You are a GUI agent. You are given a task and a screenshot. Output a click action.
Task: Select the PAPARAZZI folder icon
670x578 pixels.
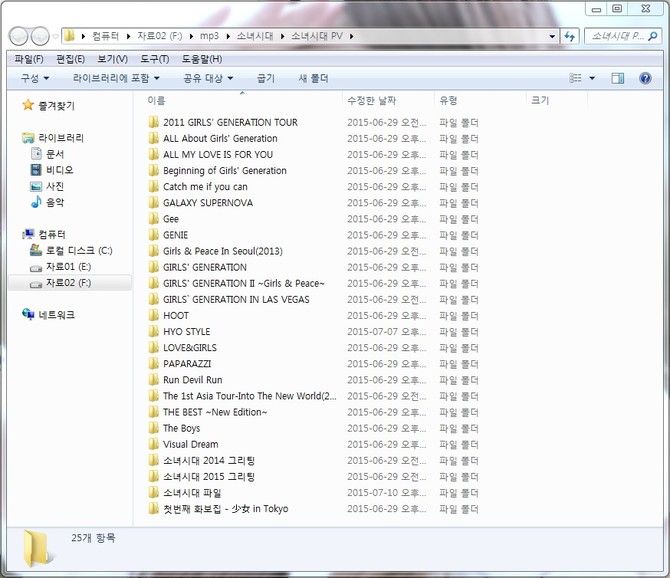click(153, 364)
